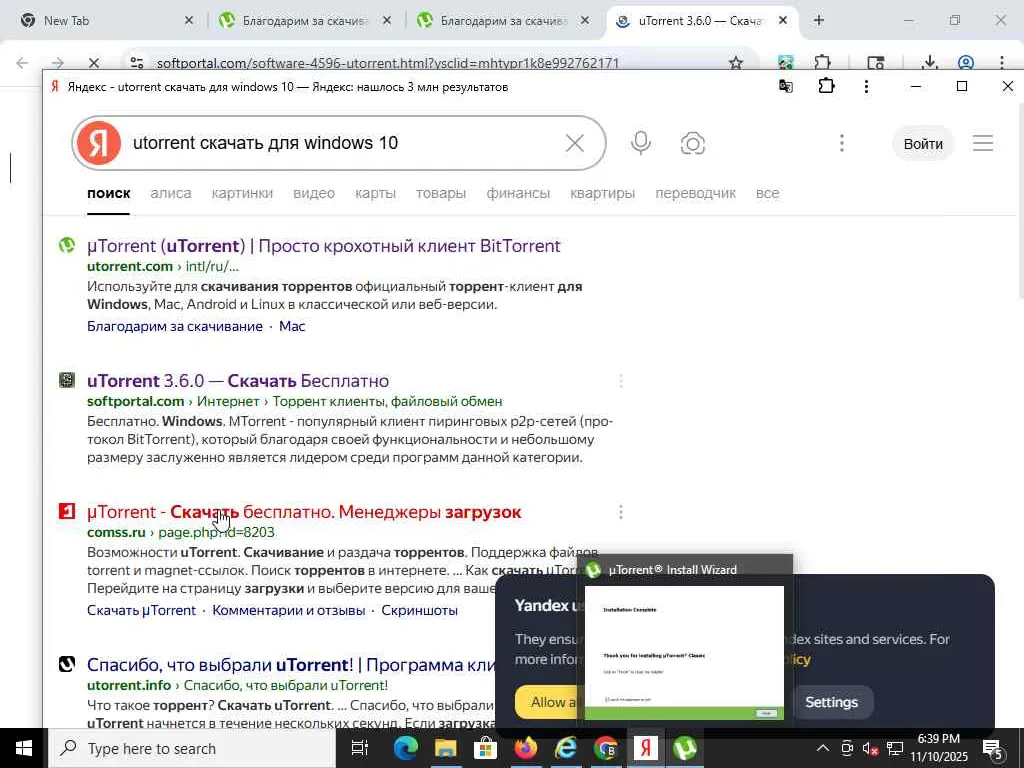Click the Войти login button
This screenshot has height=768, width=1024.
(923, 144)
